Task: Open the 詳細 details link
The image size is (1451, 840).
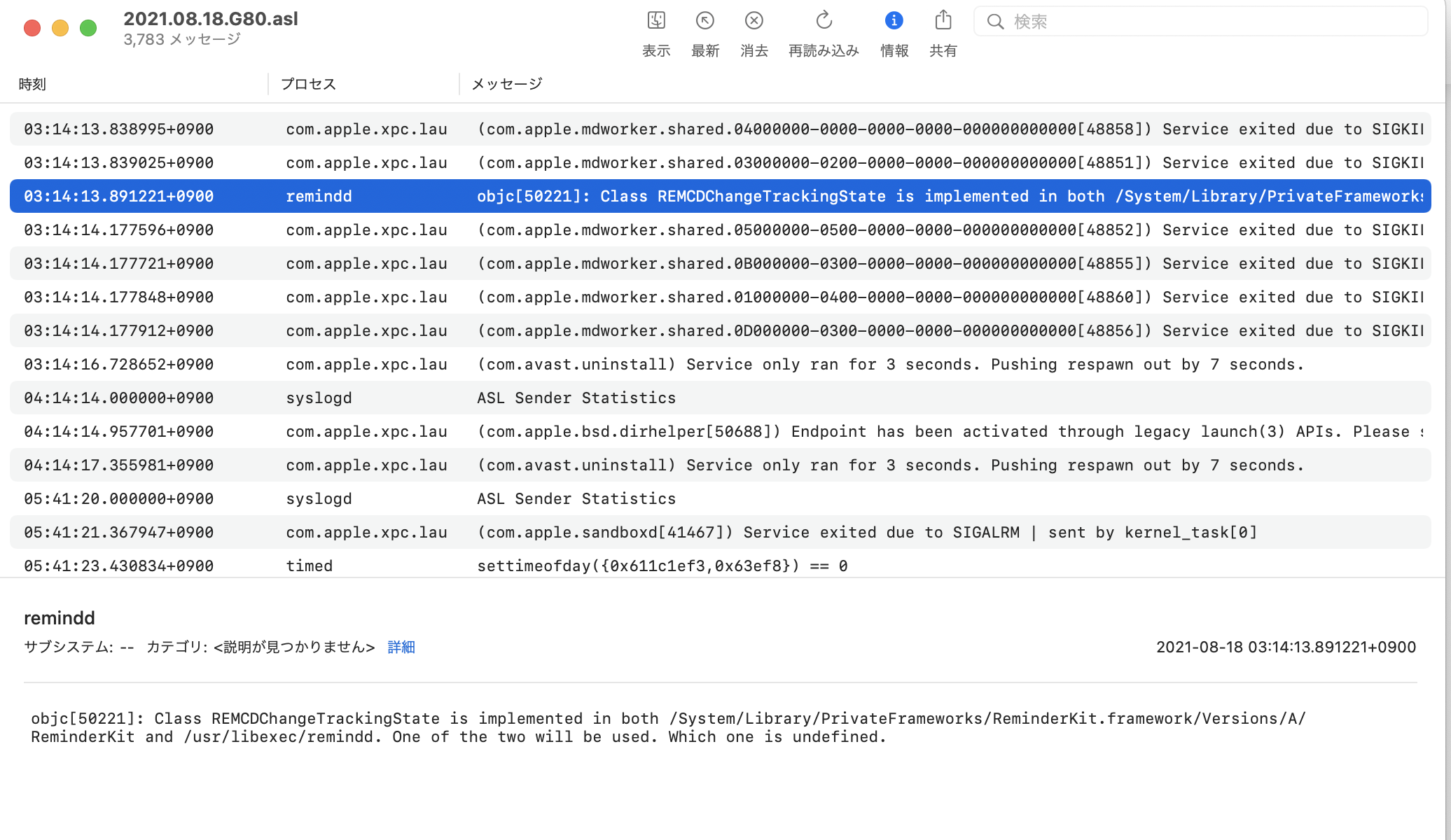Action: pyautogui.click(x=401, y=647)
